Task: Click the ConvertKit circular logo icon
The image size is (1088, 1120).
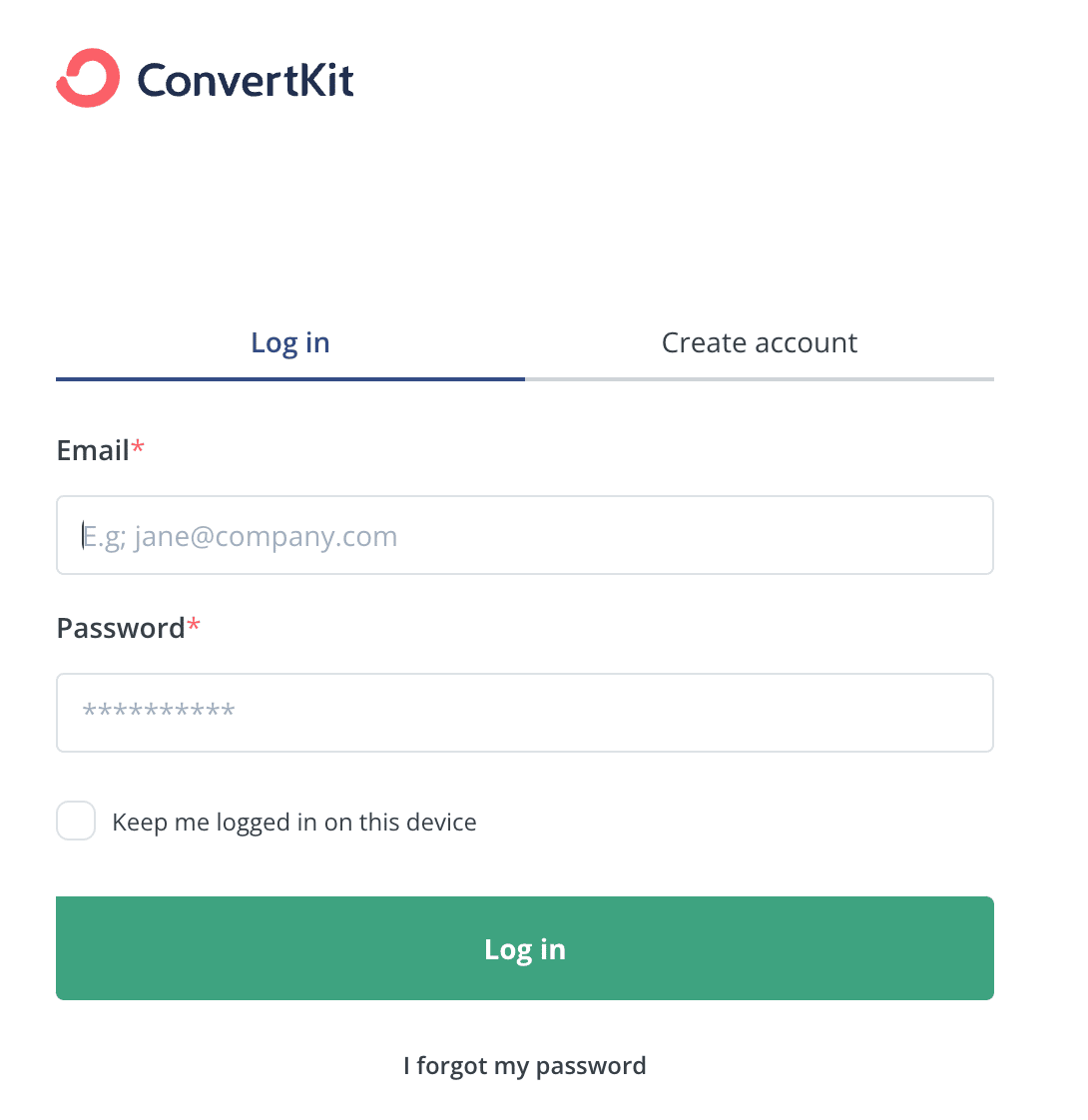Action: coord(88,78)
